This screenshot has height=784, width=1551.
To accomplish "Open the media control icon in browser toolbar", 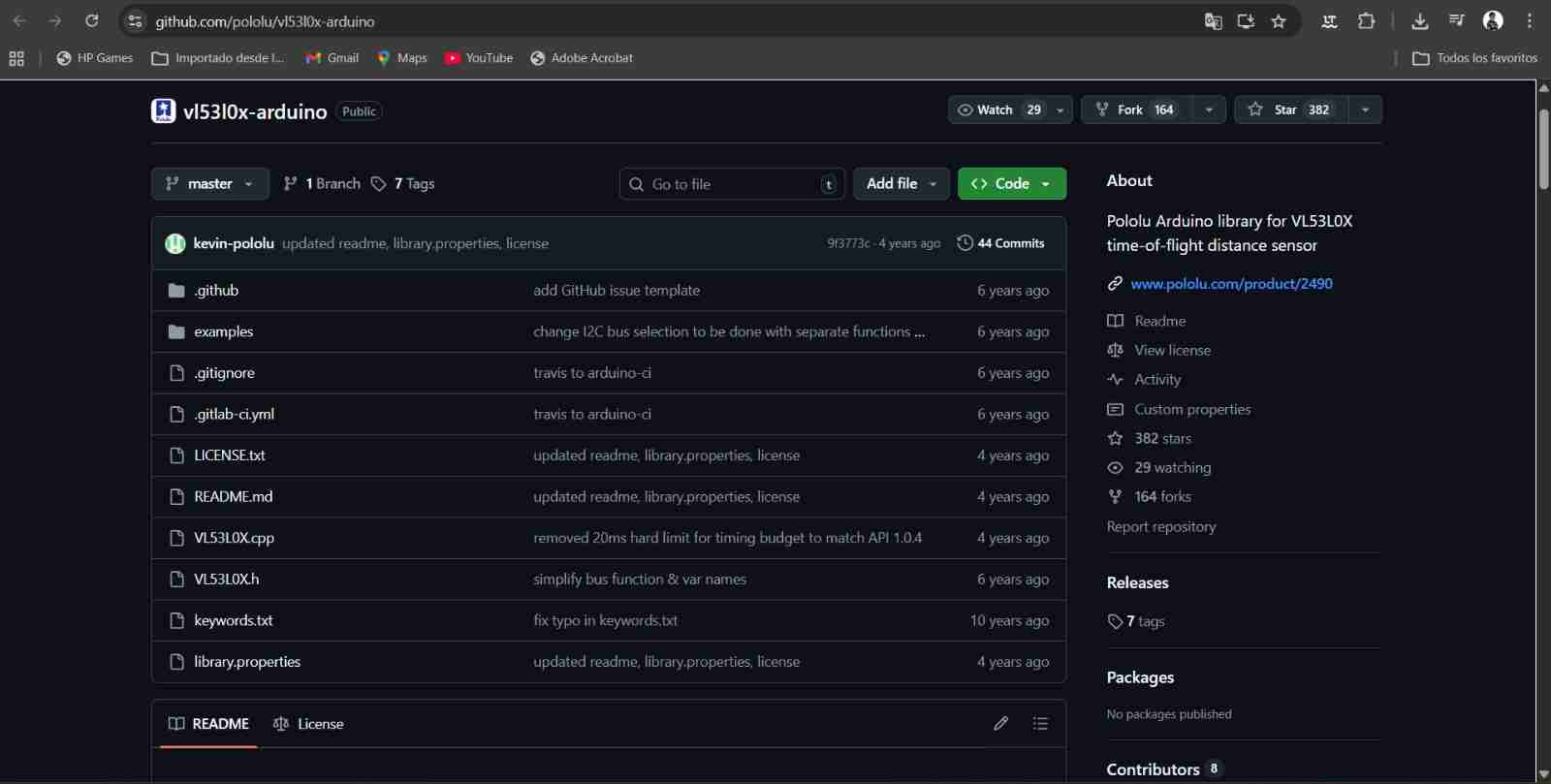I will click(x=1456, y=20).
